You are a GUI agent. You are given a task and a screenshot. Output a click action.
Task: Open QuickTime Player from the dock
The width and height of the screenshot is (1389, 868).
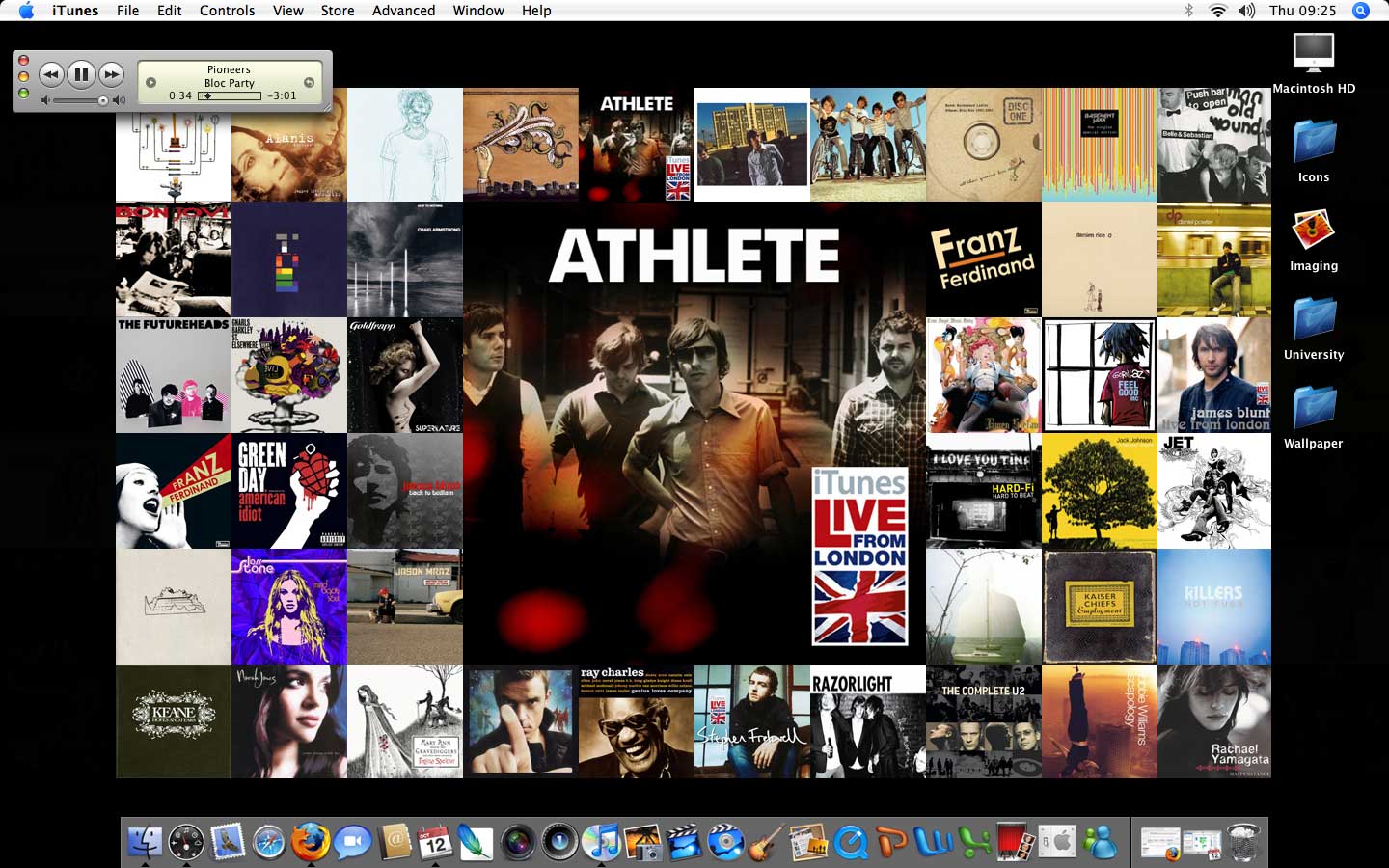click(x=851, y=842)
